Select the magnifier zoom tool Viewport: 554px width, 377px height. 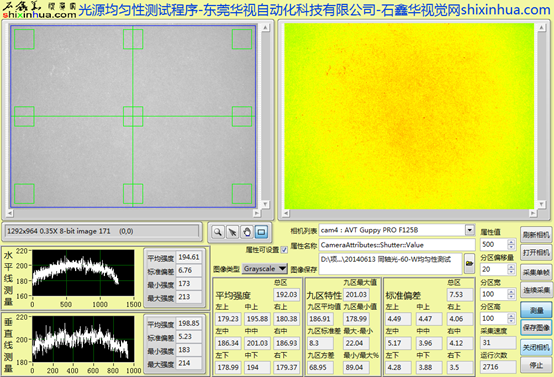pos(218,232)
